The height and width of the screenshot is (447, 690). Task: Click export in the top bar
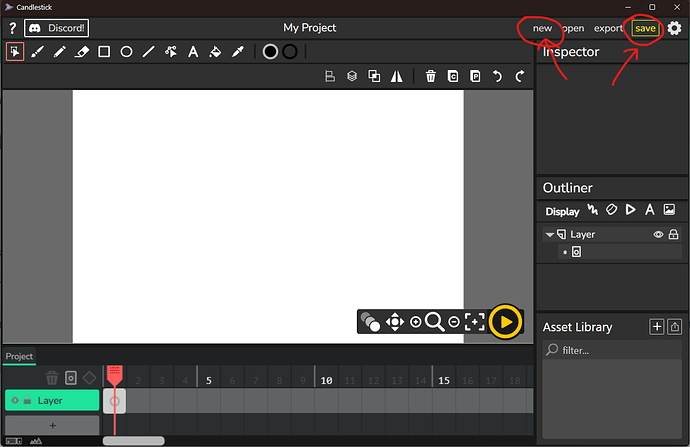pos(608,28)
